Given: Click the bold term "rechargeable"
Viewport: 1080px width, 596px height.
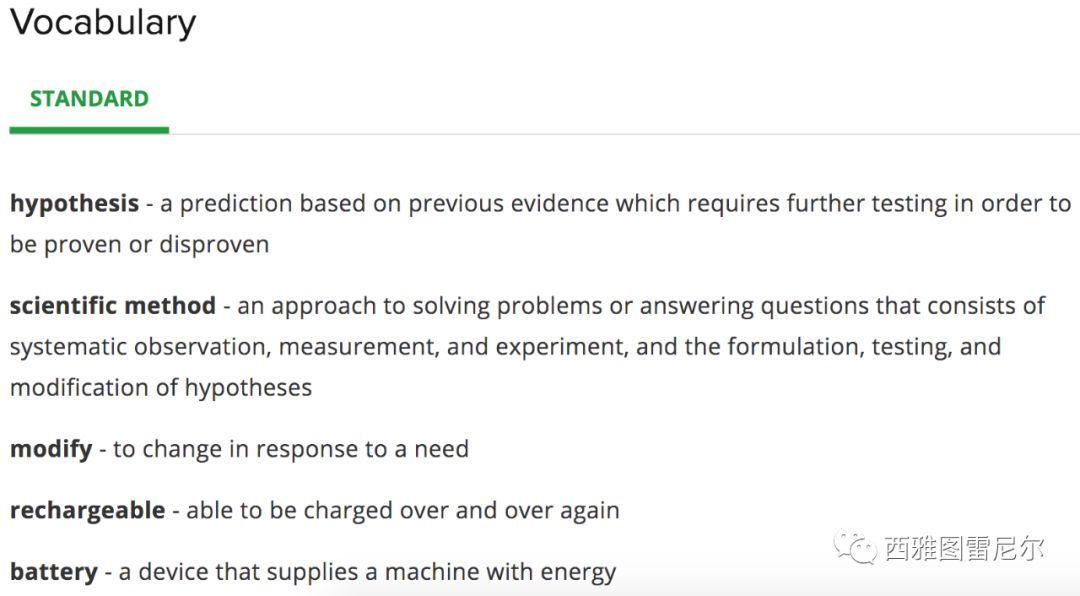Looking at the screenshot, I should tap(87, 511).
